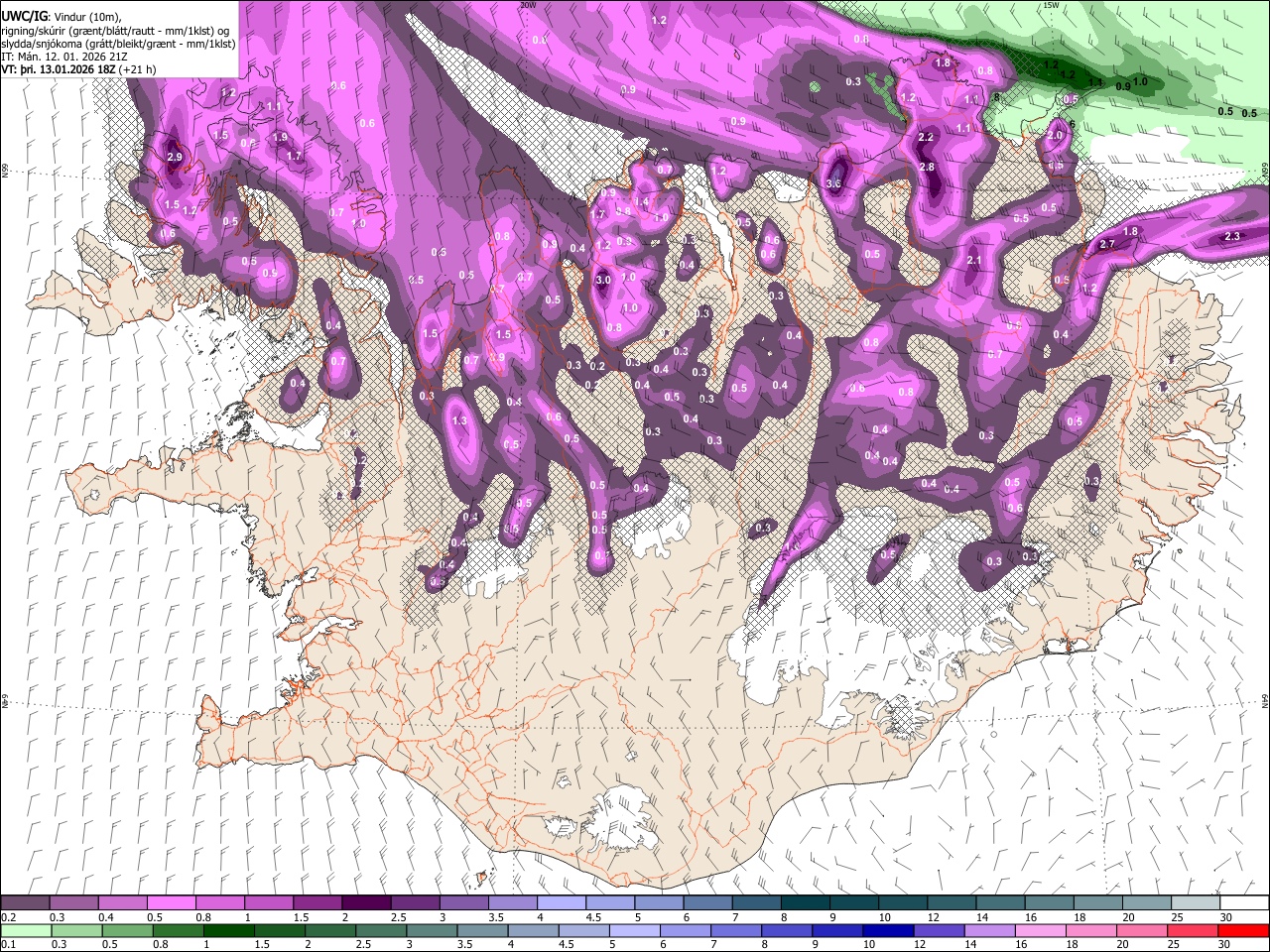Pick the 20 swatch in the green legend row
Image resolution: width=1270 pixels, height=952 pixels.
[x=1142, y=930]
